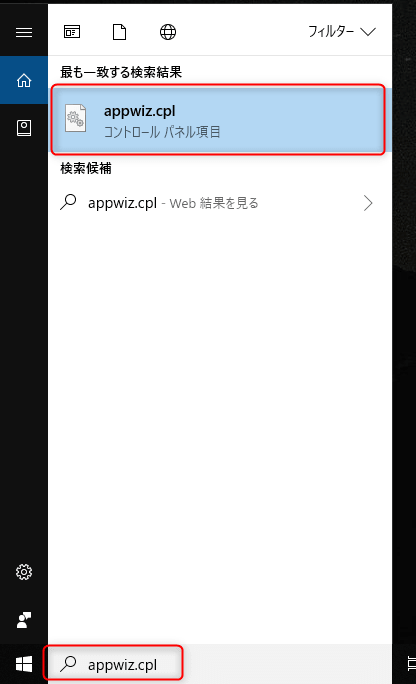This screenshot has height=684, width=416.
Task: Go to the Home pane icon
Action: coord(24,80)
